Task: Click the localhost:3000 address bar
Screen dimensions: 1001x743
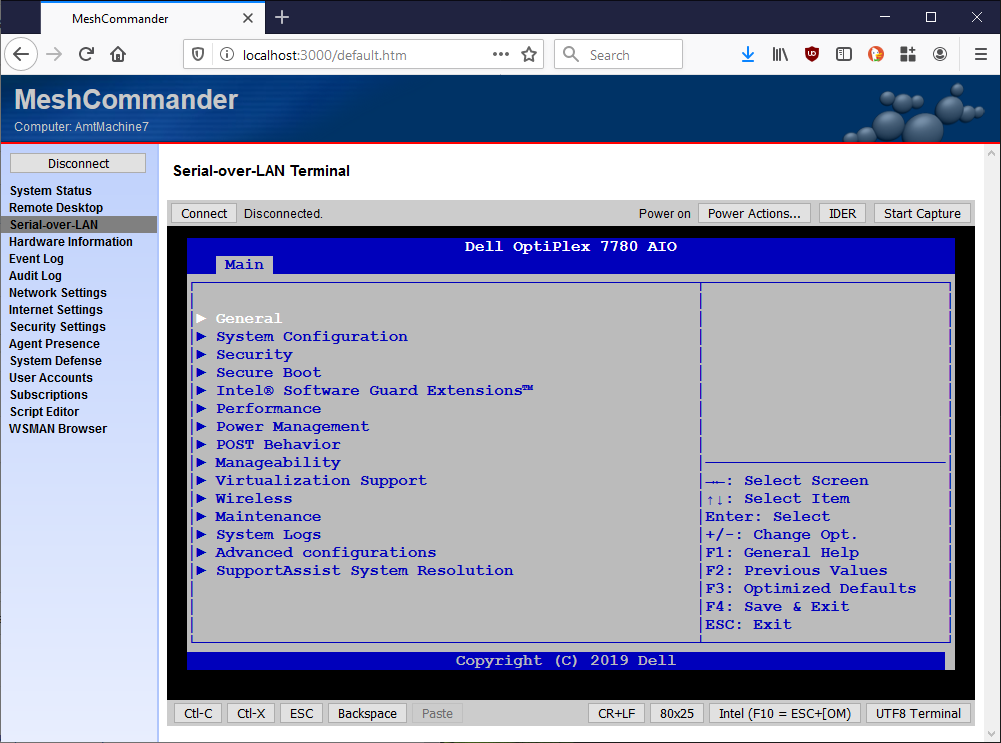Action: pyautogui.click(x=363, y=54)
